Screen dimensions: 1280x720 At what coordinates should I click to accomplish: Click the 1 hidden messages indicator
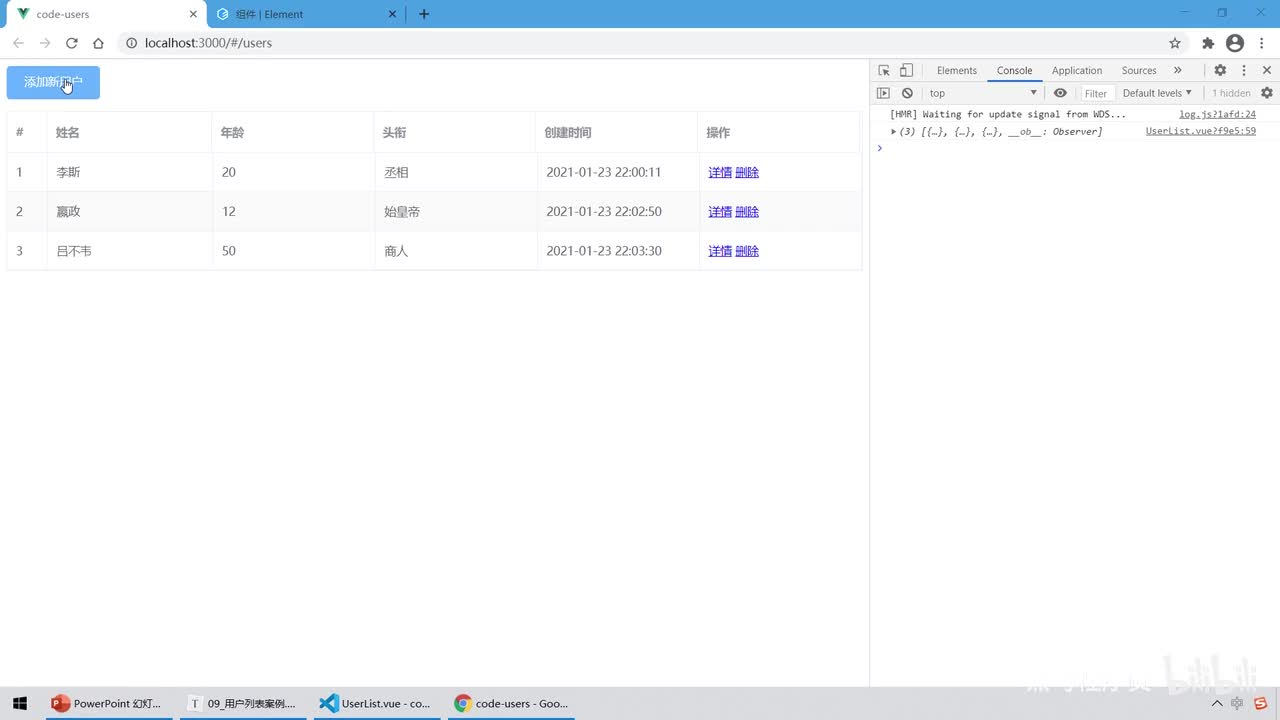pyautogui.click(x=1231, y=93)
